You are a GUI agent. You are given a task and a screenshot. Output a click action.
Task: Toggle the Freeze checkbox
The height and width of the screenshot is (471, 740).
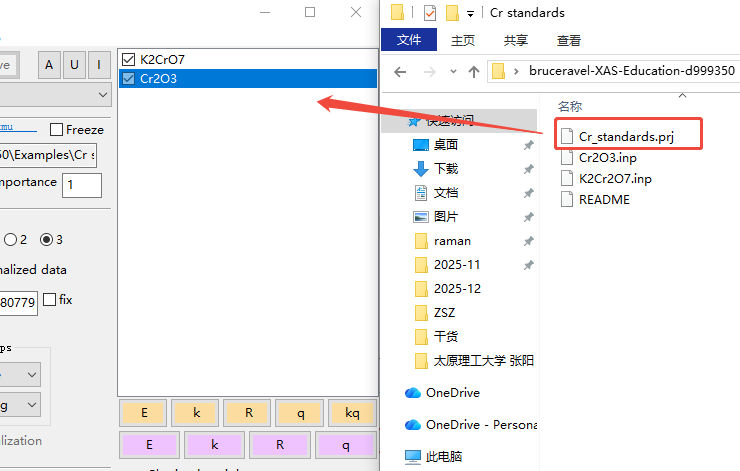click(57, 129)
